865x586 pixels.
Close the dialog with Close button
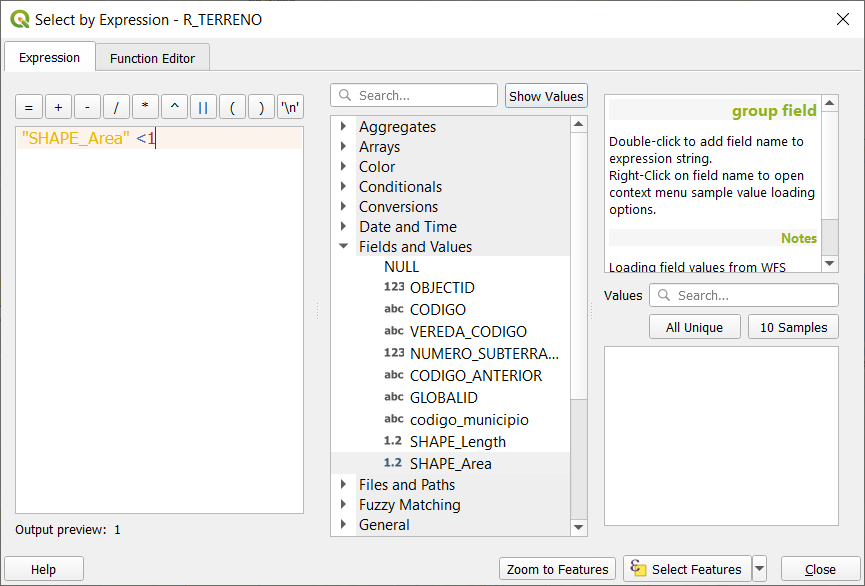[820, 569]
